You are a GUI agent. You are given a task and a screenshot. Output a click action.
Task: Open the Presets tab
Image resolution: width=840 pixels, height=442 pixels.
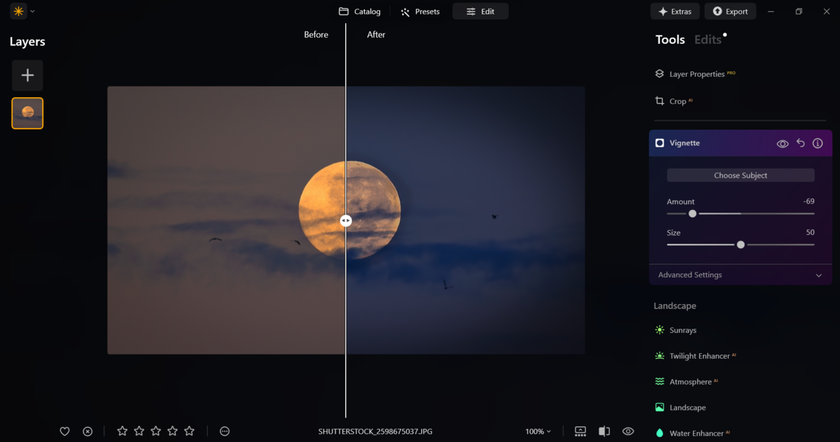pyautogui.click(x=420, y=11)
